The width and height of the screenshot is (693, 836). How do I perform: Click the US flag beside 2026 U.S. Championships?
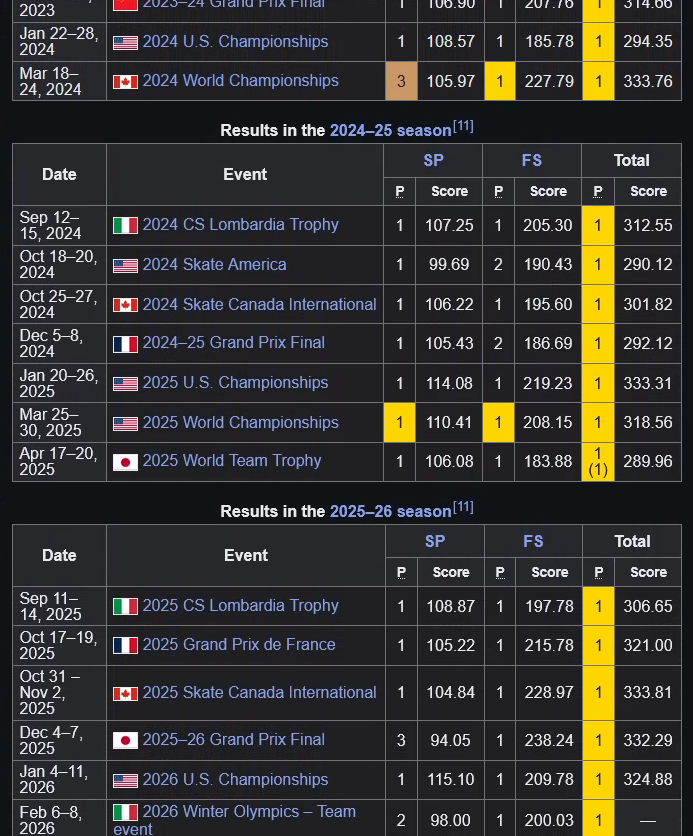tap(125, 781)
